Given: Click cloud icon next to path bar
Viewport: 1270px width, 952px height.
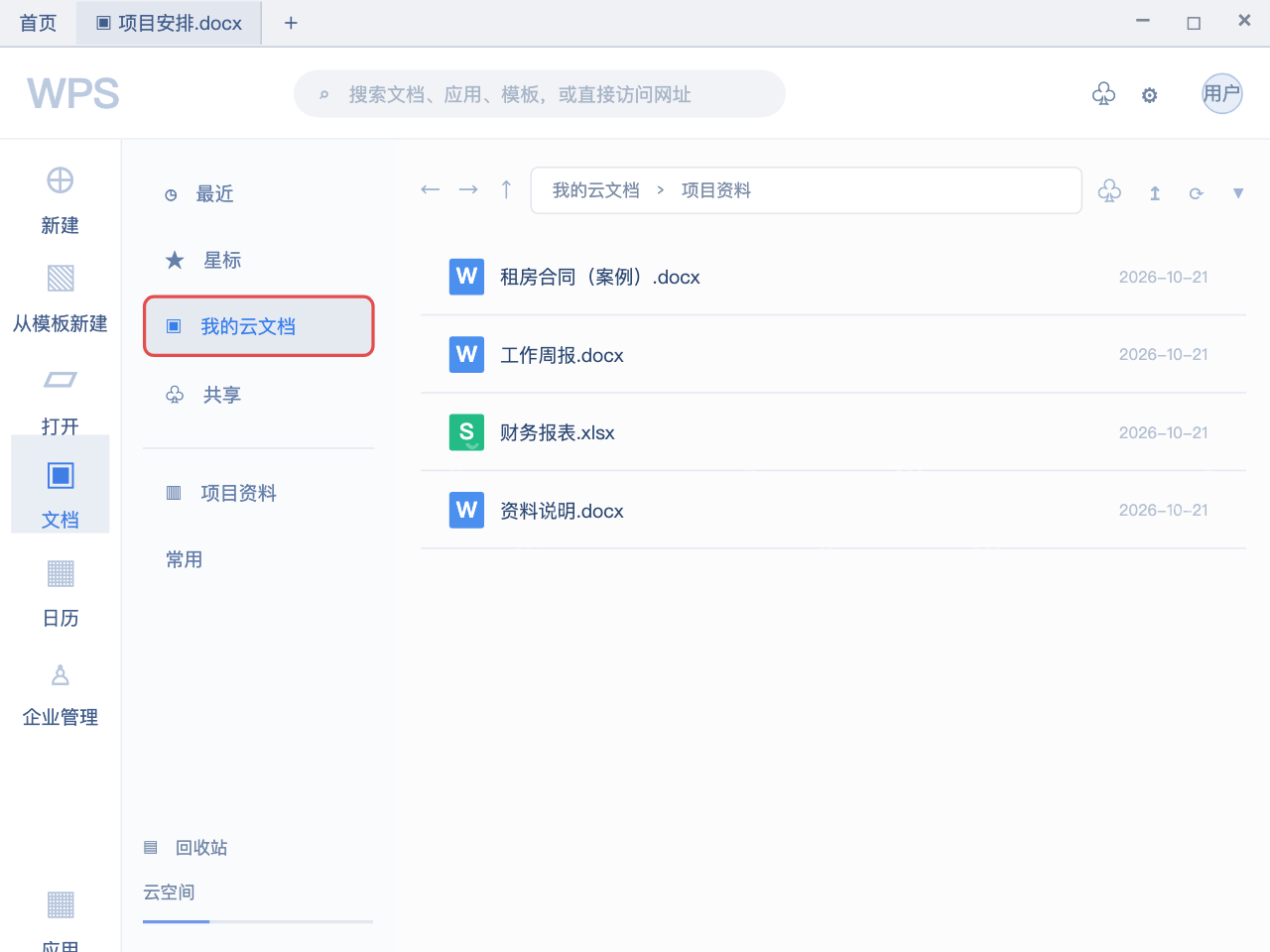Looking at the screenshot, I should pyautogui.click(x=1109, y=191).
